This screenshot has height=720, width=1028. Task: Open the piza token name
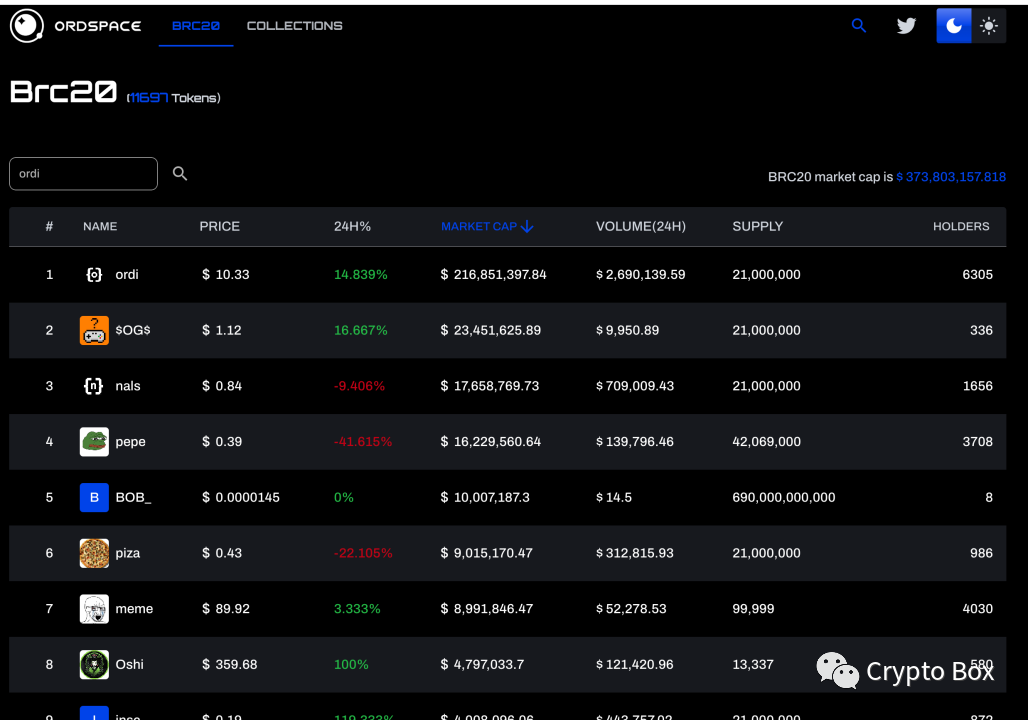pos(128,553)
